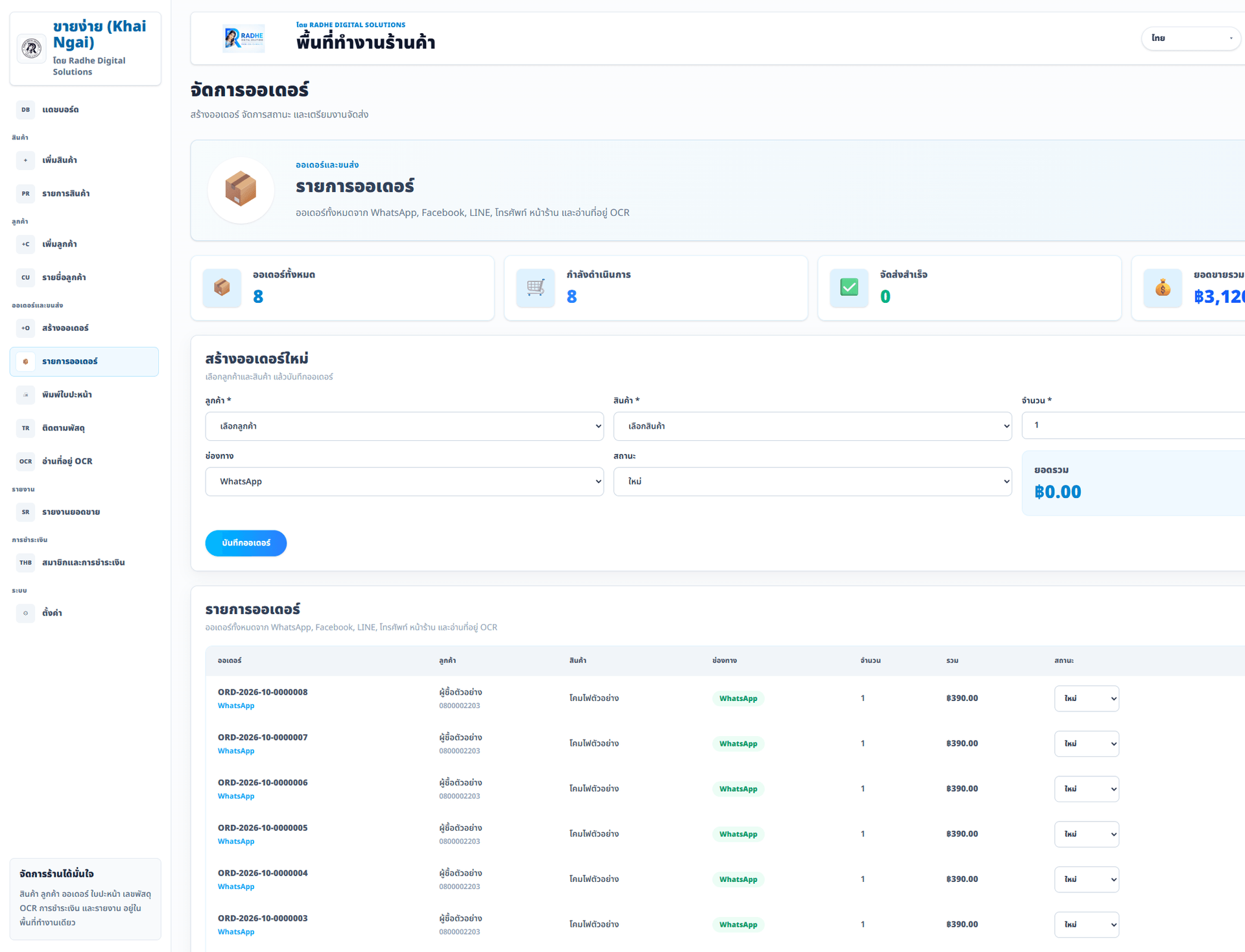Click the ฿0.00 total amount value
Viewport: 1245px width, 952px height.
[1058, 492]
